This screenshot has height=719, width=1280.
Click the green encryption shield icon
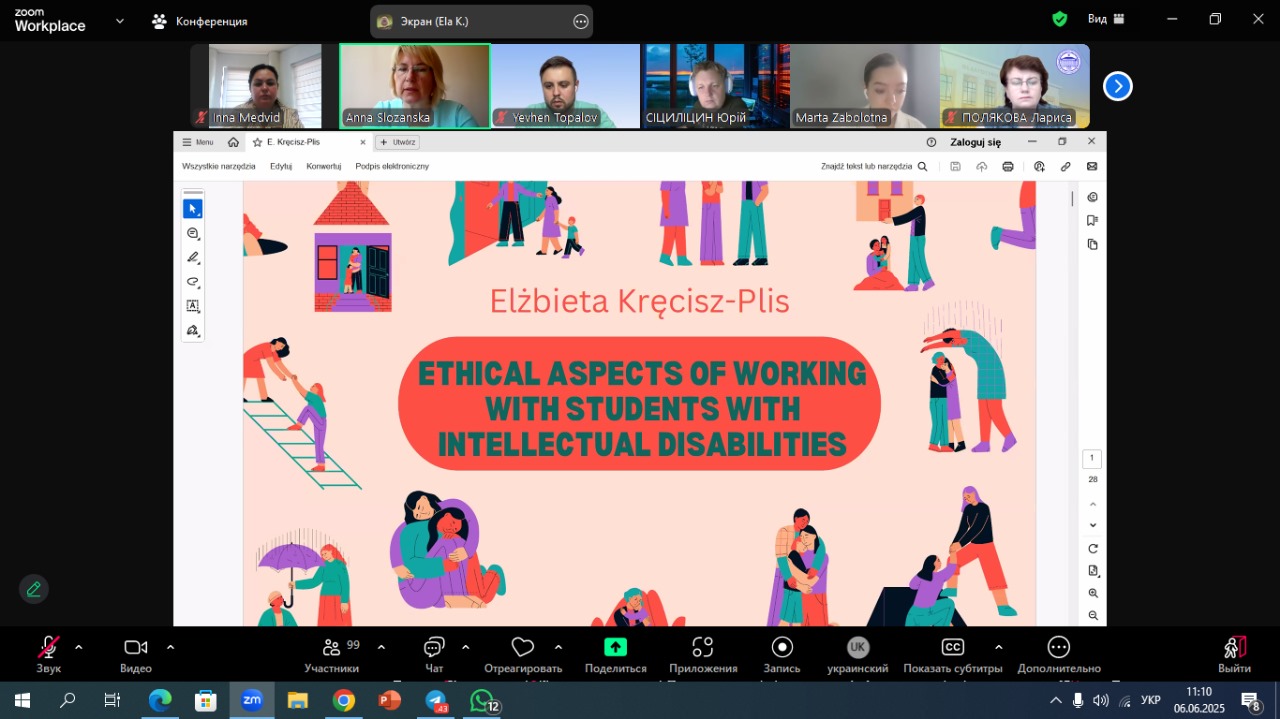[x=1060, y=19]
